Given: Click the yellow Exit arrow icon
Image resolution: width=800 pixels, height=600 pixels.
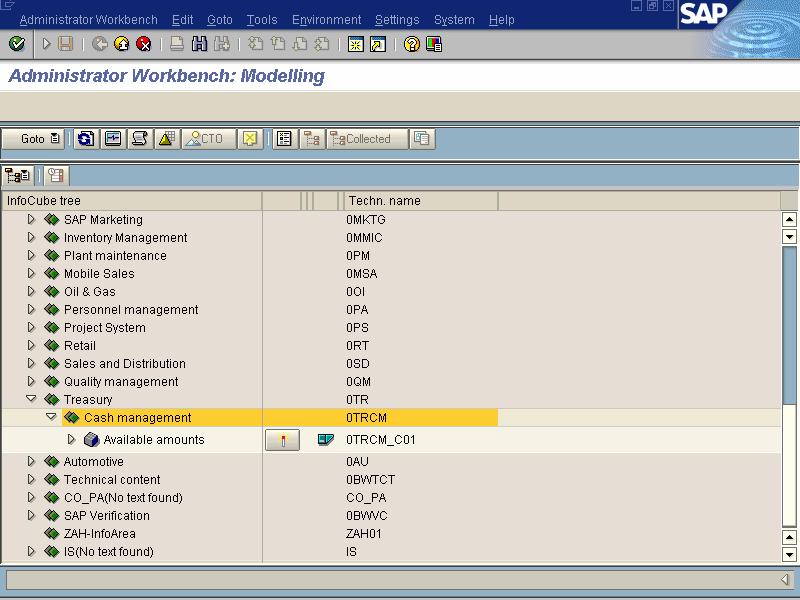Looking at the screenshot, I should point(121,44).
